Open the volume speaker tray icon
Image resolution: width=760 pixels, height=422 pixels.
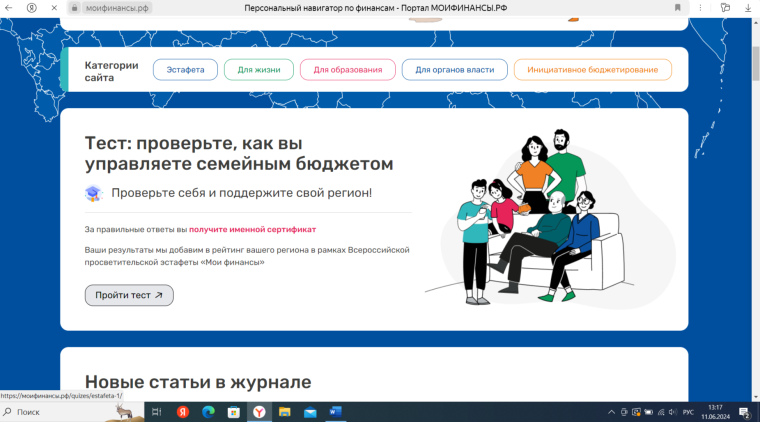click(673, 412)
